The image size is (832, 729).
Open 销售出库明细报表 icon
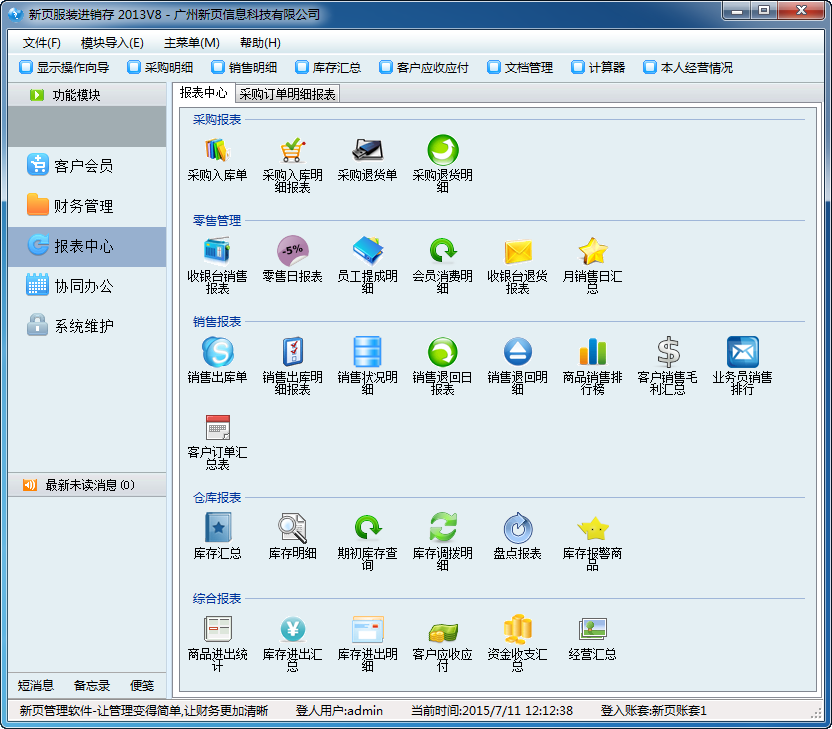tap(292, 352)
